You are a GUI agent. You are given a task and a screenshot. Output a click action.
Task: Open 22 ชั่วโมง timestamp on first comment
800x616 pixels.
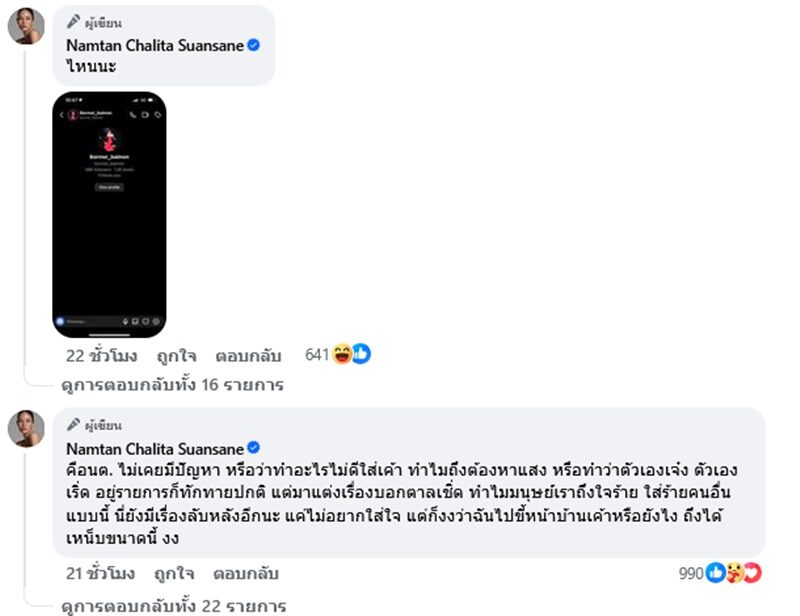102,356
